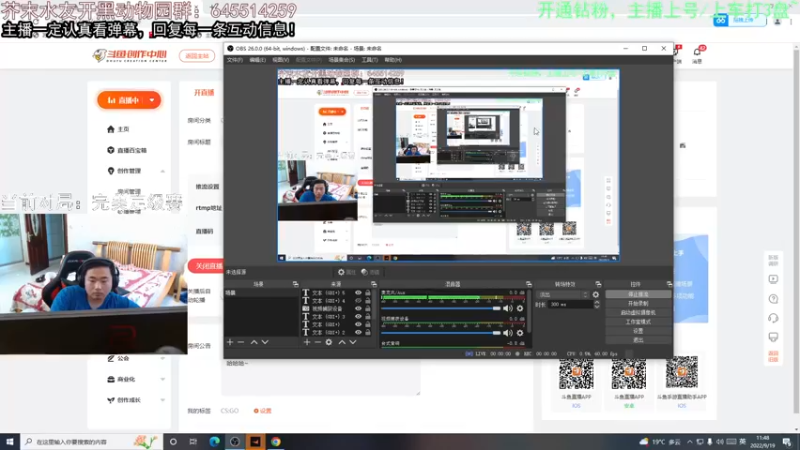Toggle lock on source 文本 (GDI+) 5
Screen dimensions: 800x450
368,293
